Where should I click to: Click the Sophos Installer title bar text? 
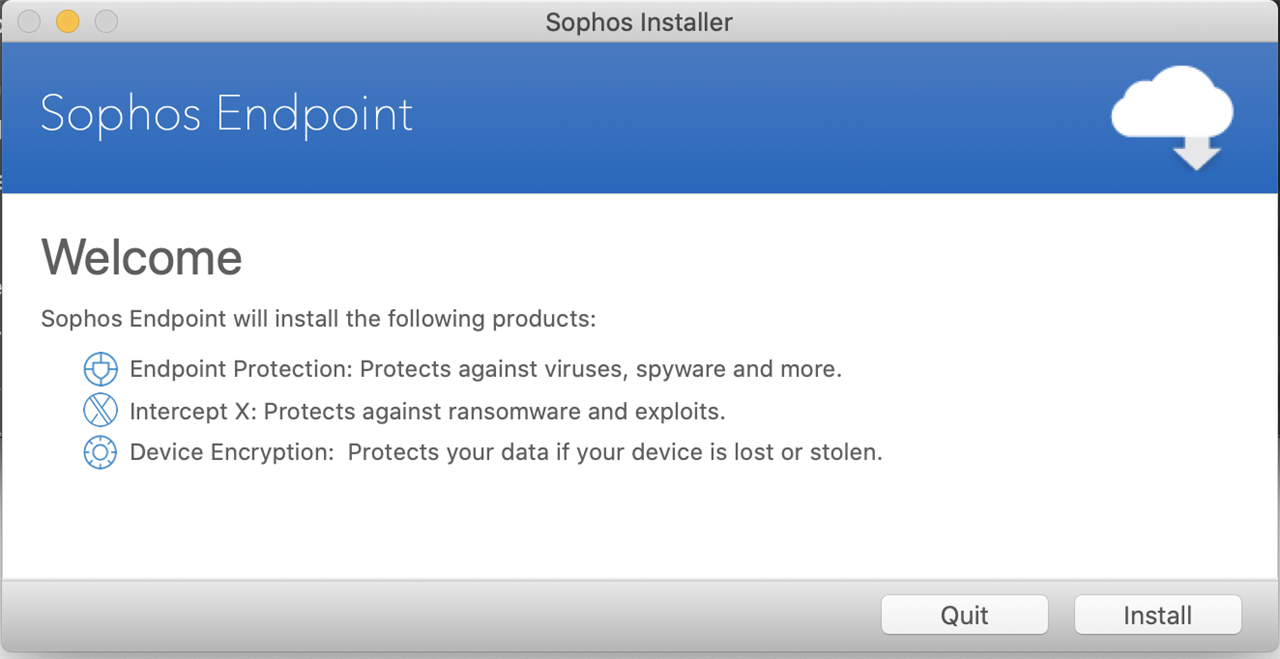coord(639,22)
